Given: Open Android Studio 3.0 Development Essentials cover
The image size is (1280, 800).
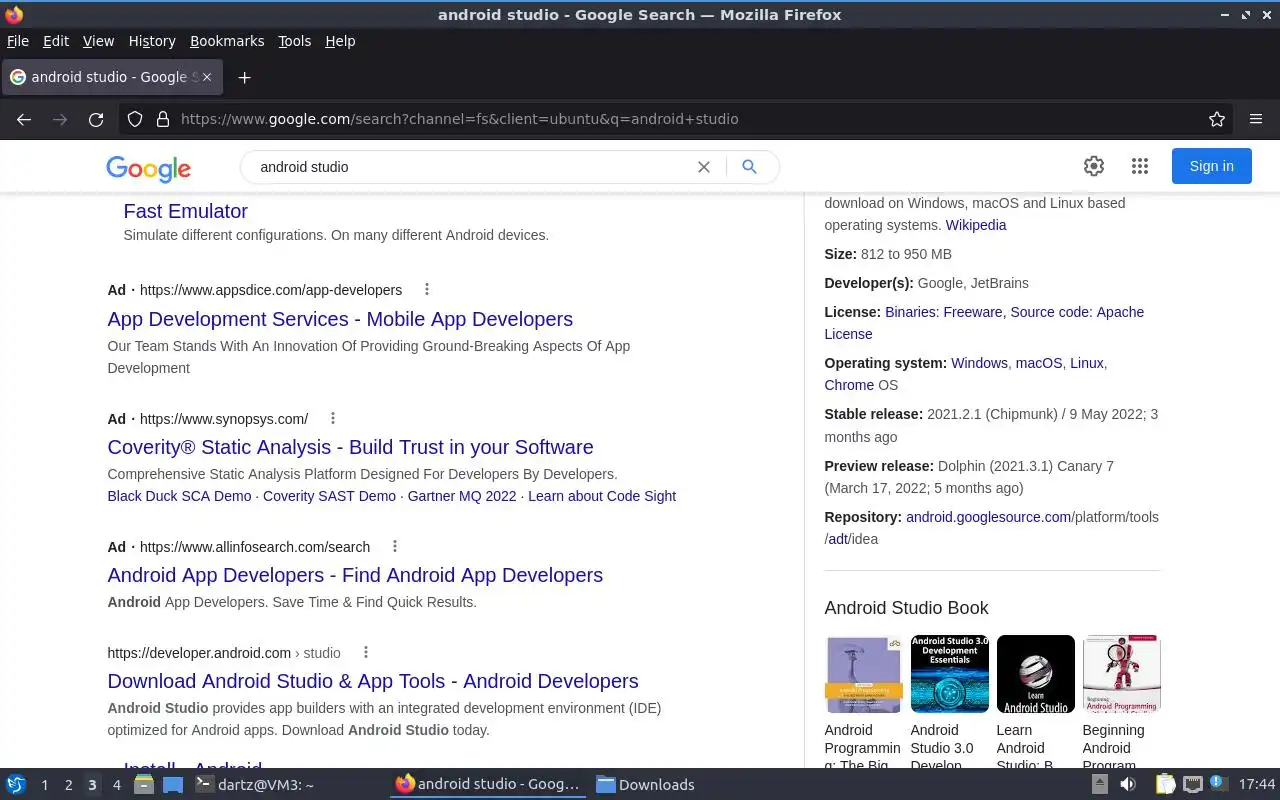Looking at the screenshot, I should coord(950,674).
